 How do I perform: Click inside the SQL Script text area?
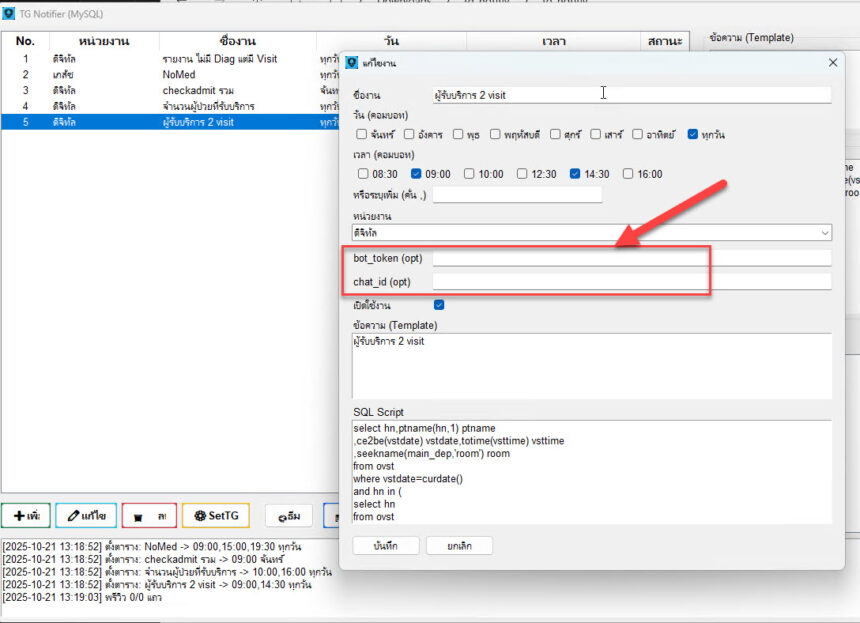point(590,471)
